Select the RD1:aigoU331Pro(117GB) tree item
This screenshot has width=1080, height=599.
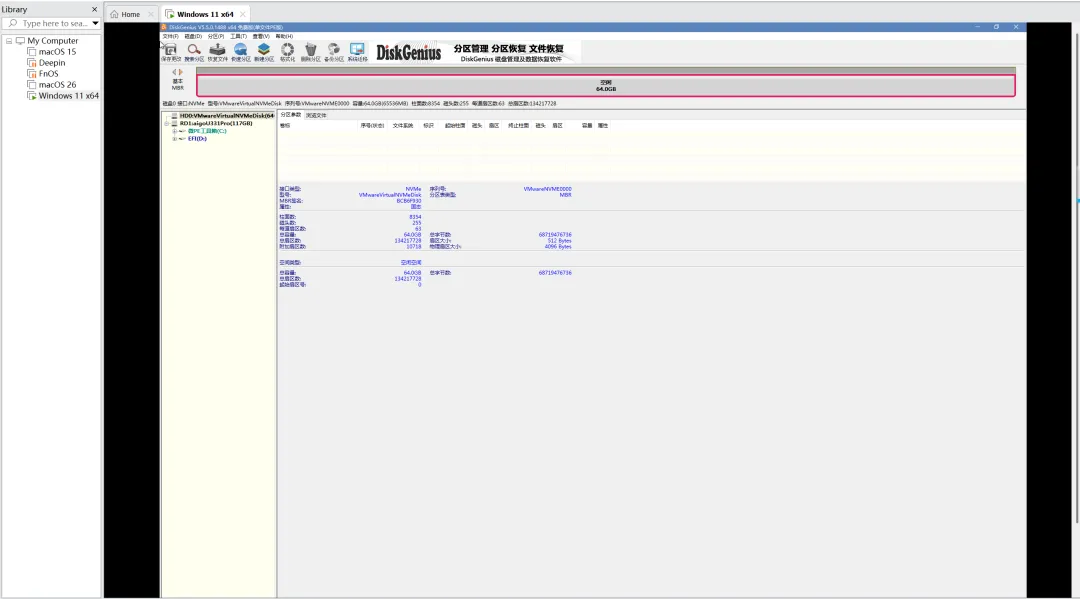216,123
